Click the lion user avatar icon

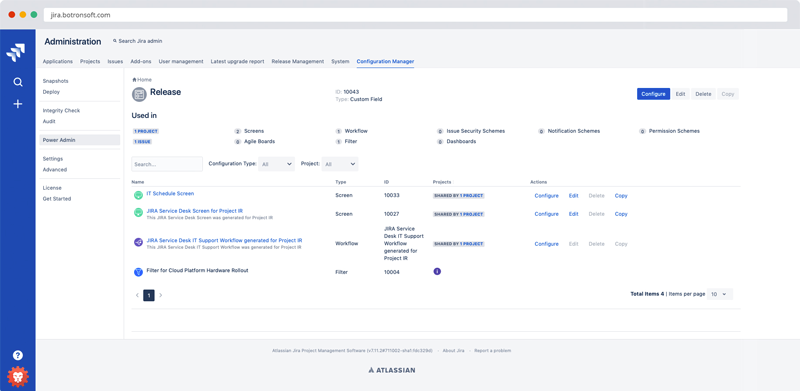tap(18, 377)
